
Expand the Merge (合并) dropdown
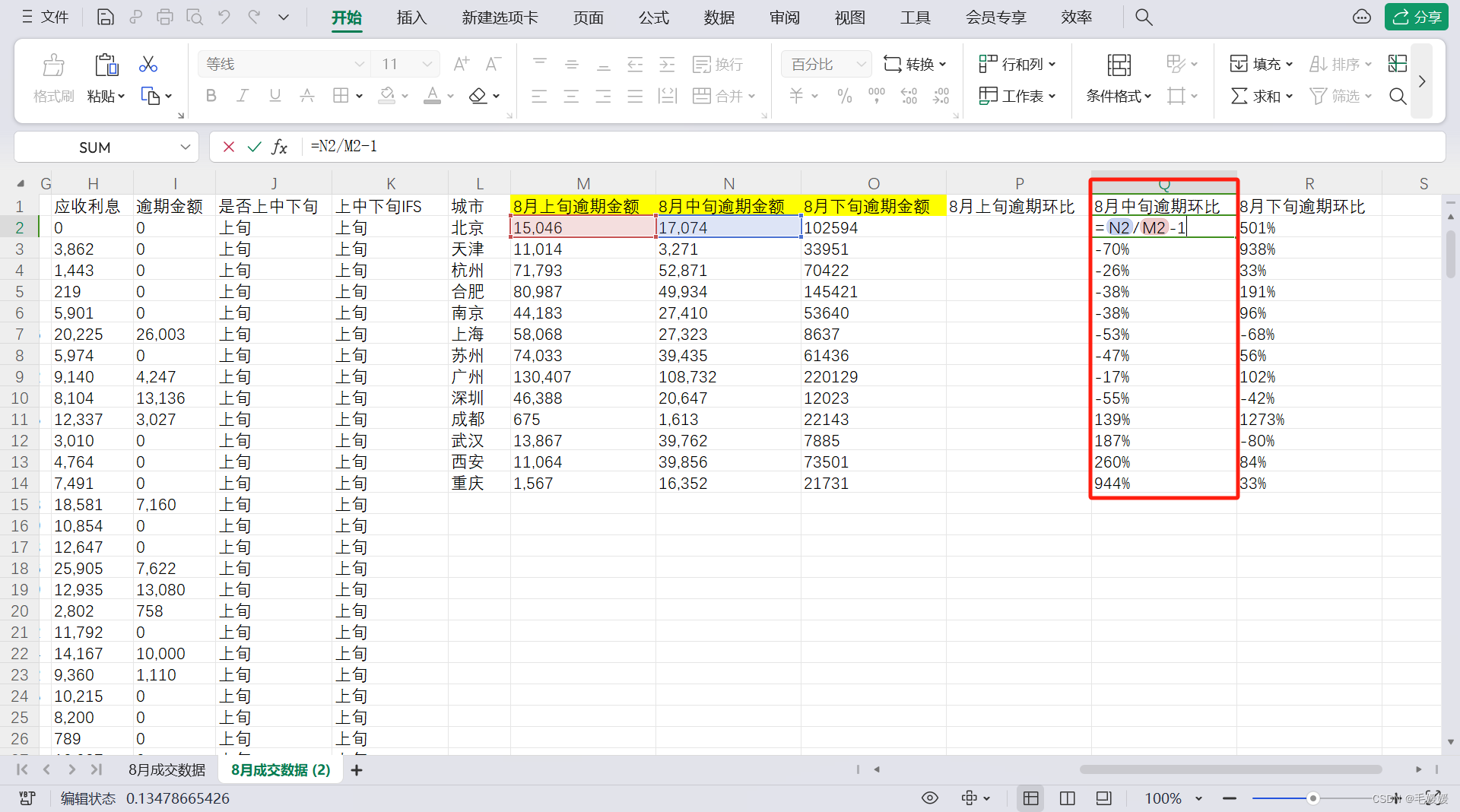(751, 97)
